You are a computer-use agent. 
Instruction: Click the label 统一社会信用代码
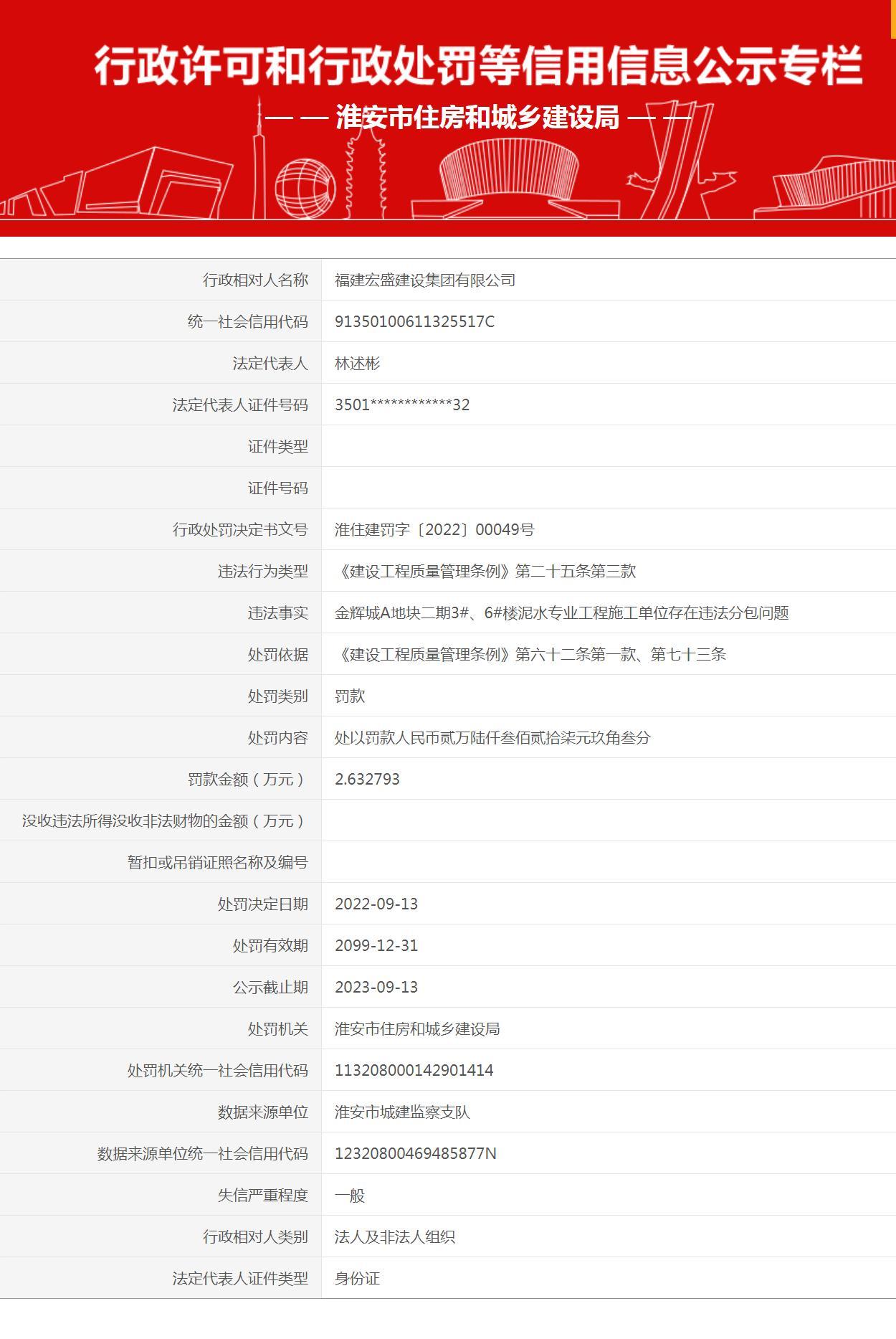tap(248, 321)
